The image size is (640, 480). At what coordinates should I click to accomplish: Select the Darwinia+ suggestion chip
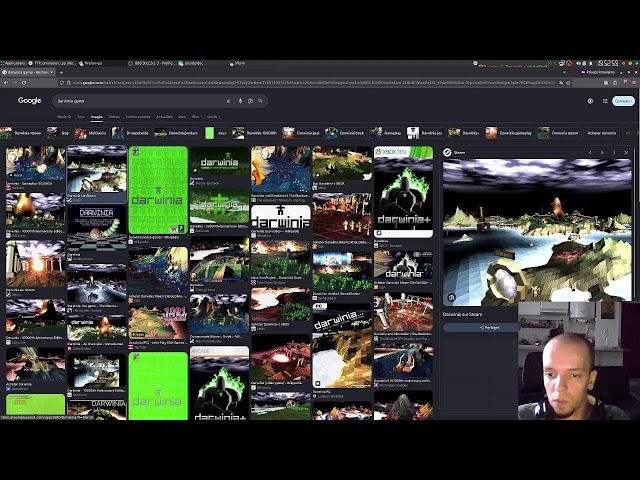464,133
